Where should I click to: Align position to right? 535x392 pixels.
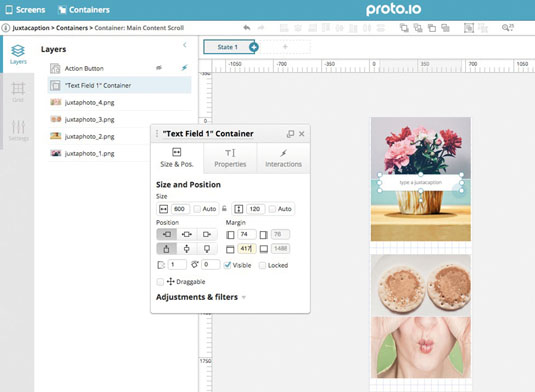[207, 234]
